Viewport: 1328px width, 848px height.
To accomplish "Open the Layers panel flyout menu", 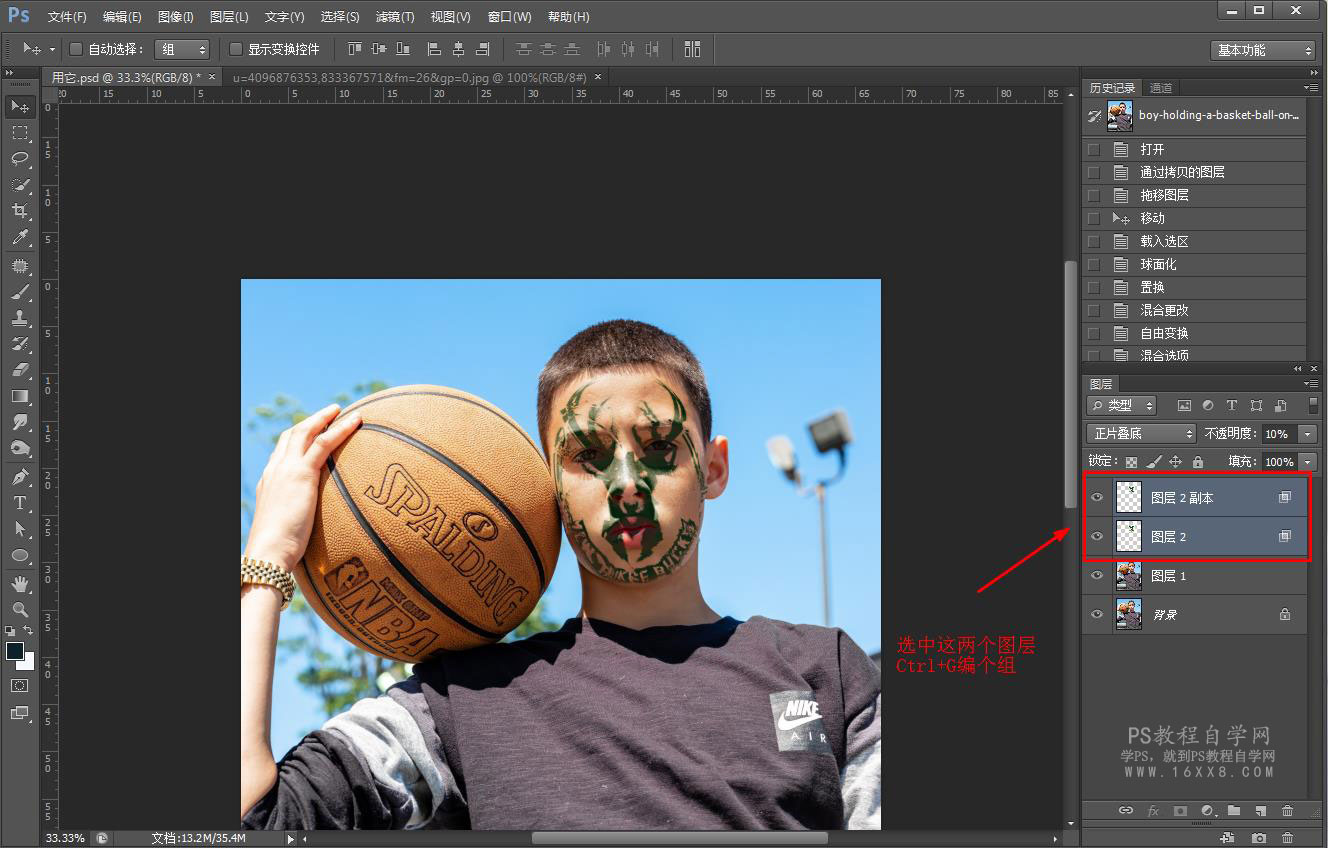I will click(1311, 384).
